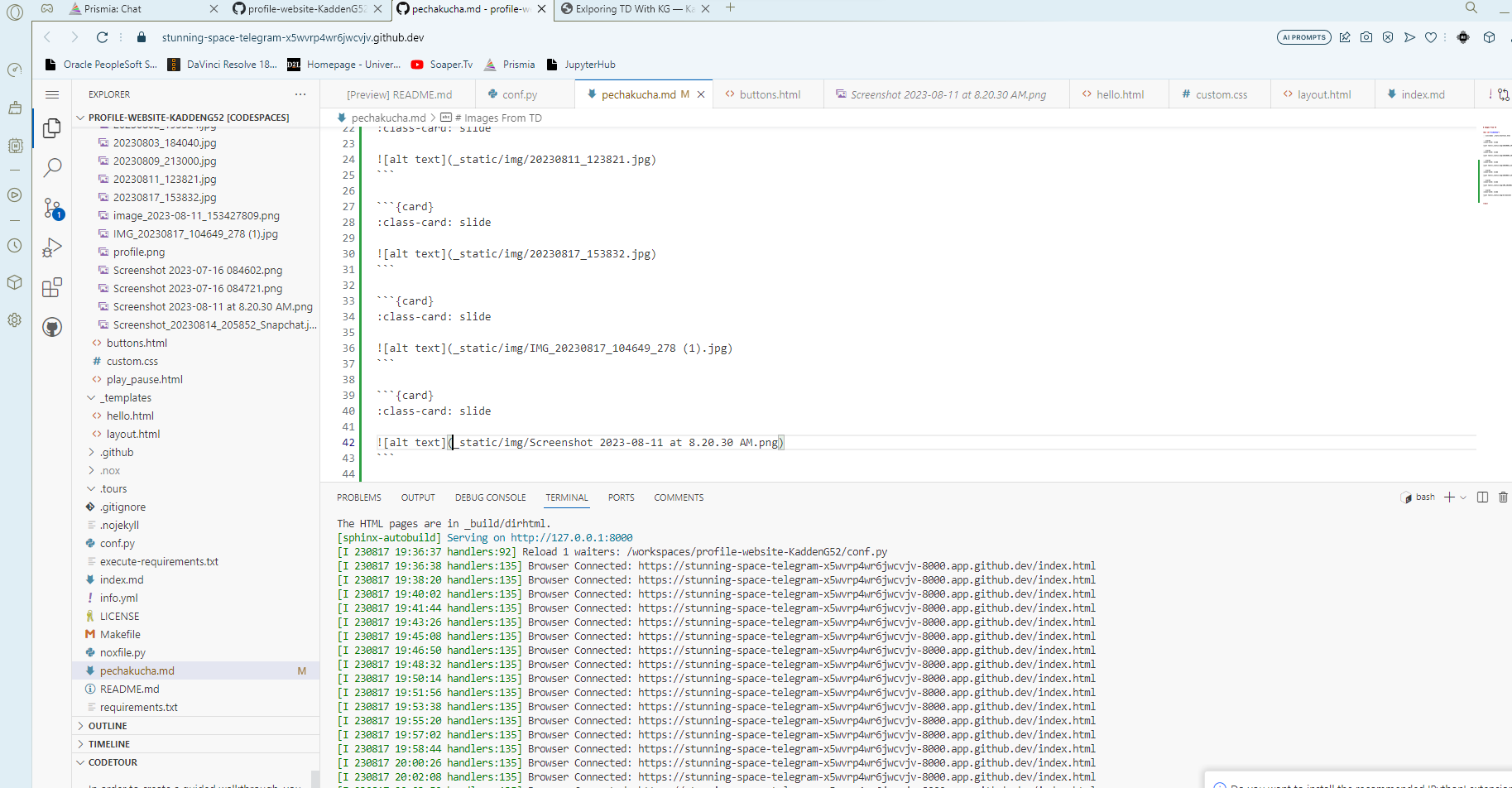The height and width of the screenshot is (788, 1512).
Task: Open the buttons.html editor tab
Action: (x=770, y=94)
